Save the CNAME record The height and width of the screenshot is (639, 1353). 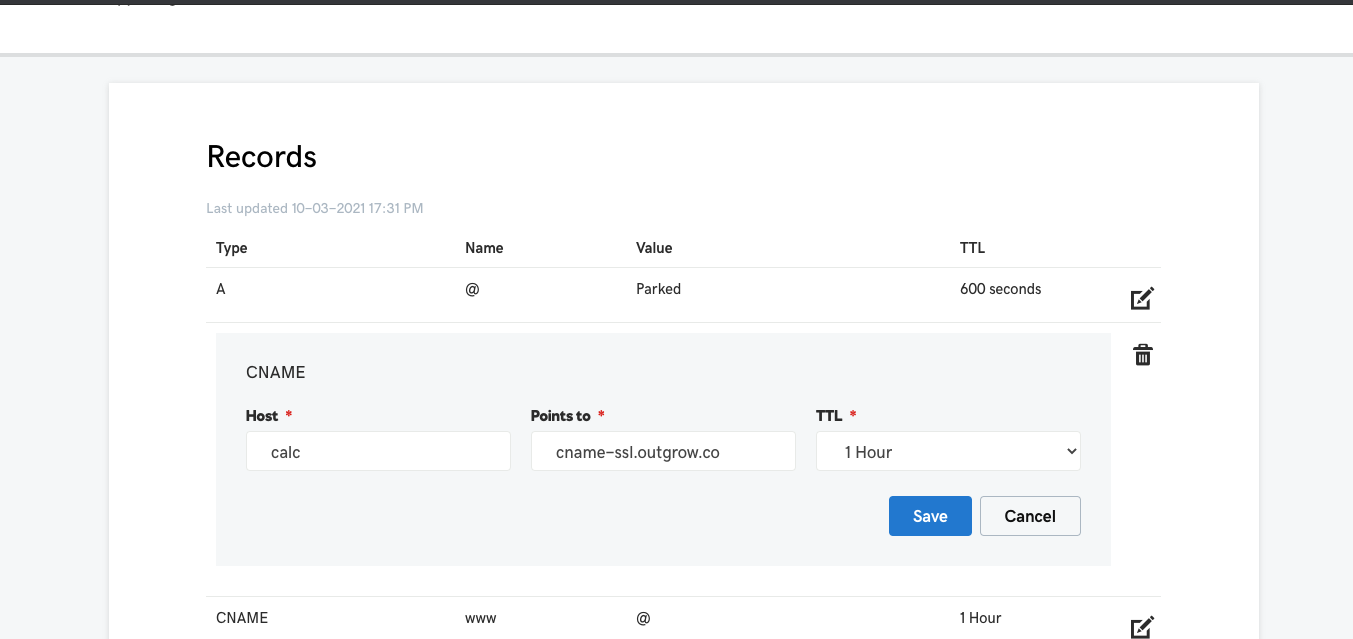pyautogui.click(x=930, y=516)
